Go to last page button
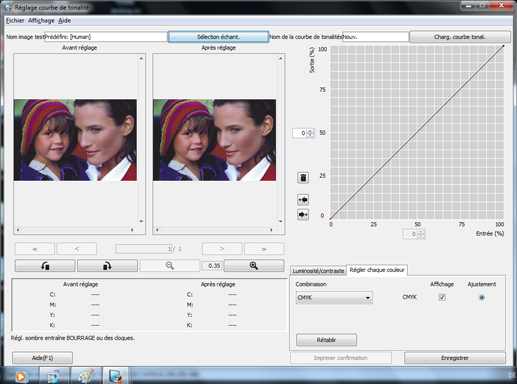Screen dimensions: 517x384 coord(264,249)
